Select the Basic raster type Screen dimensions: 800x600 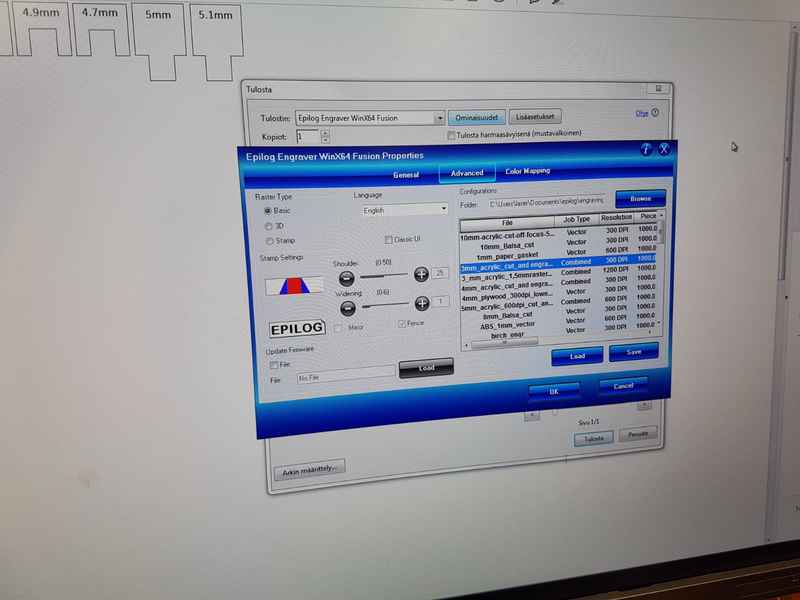pos(267,211)
